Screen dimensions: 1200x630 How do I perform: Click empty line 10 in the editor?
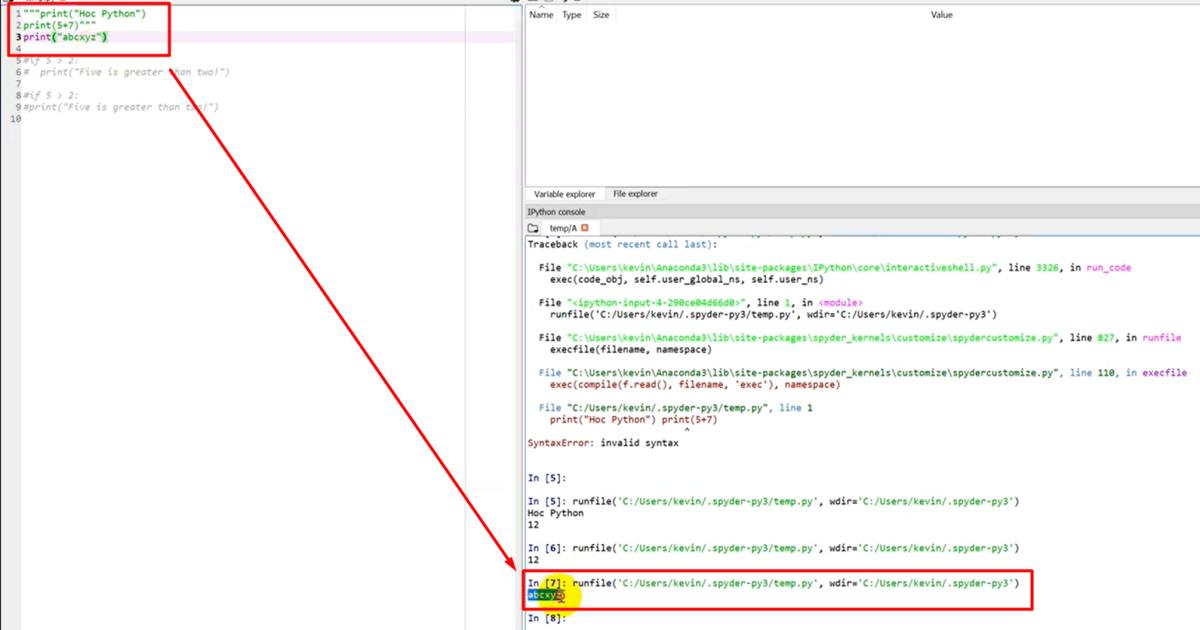(100, 119)
